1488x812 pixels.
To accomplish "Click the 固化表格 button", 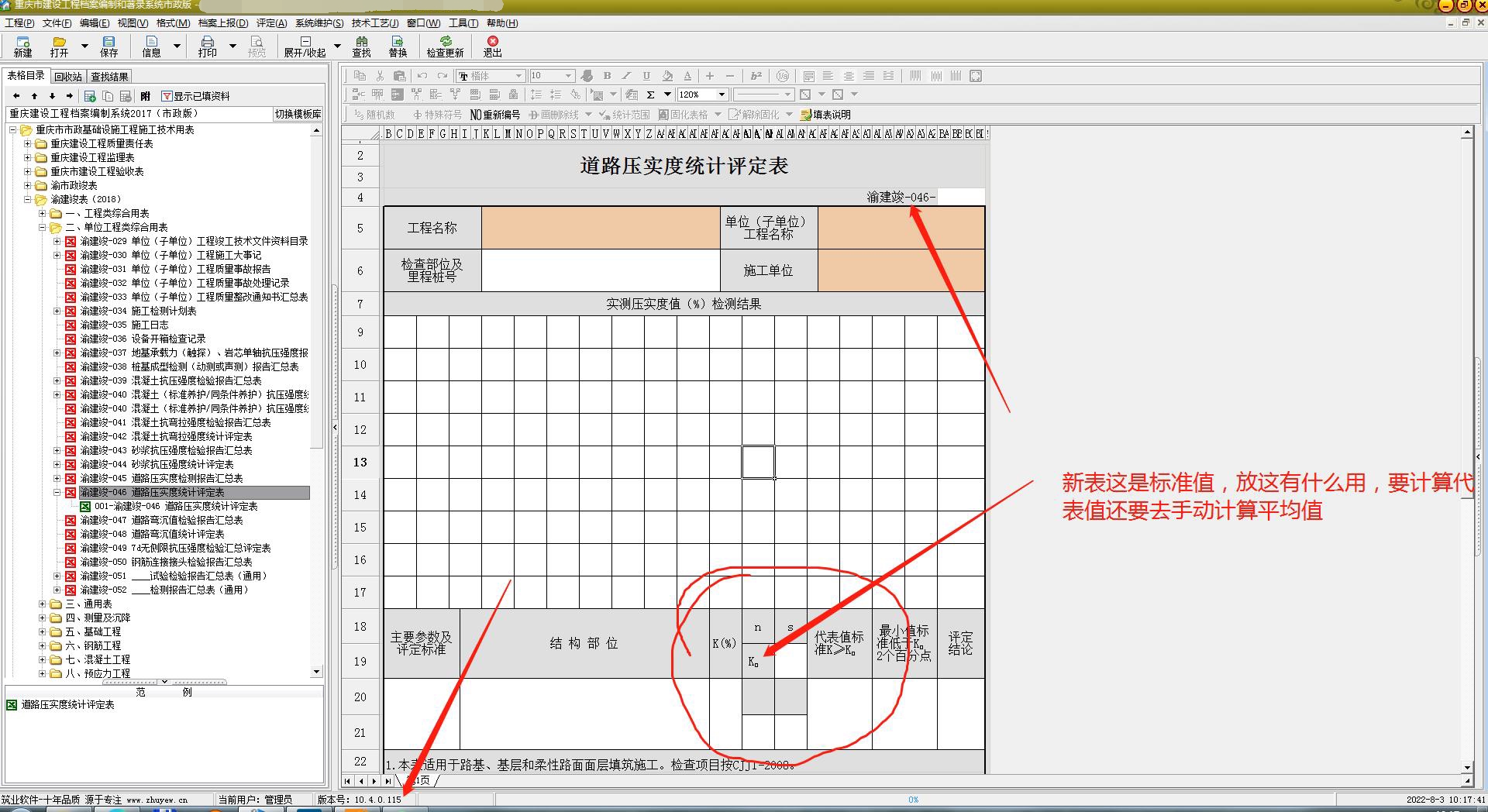I will 684,115.
